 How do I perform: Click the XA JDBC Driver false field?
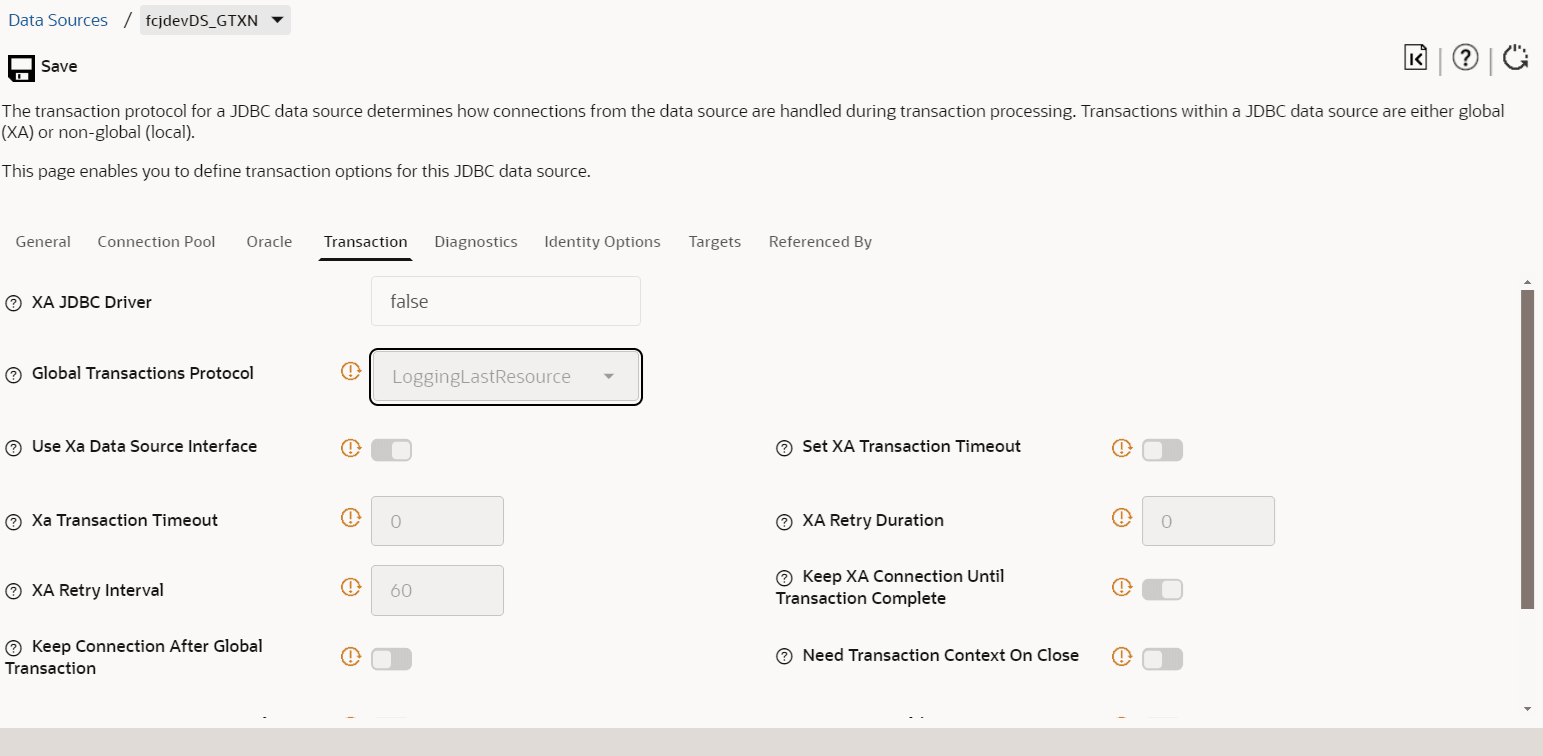[505, 301]
